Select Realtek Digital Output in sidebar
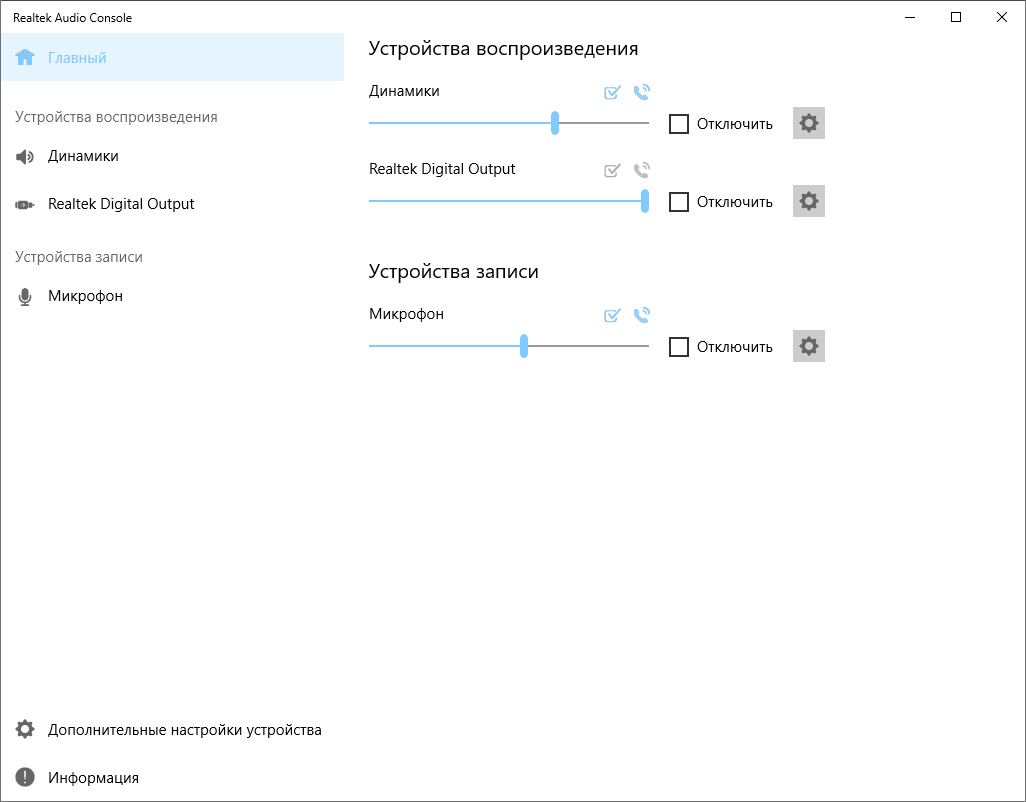The width and height of the screenshot is (1026, 802). tap(121, 204)
